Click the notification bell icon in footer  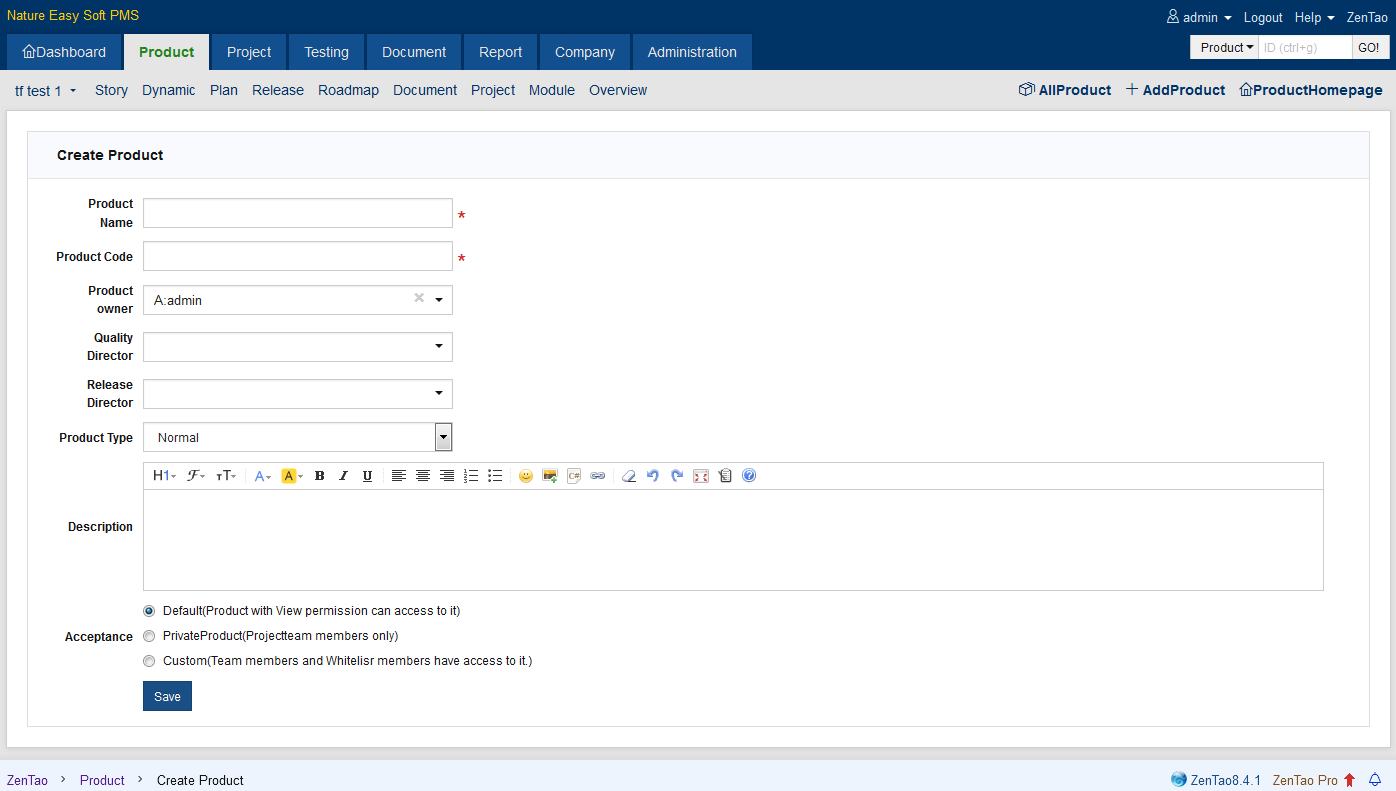point(1375,780)
